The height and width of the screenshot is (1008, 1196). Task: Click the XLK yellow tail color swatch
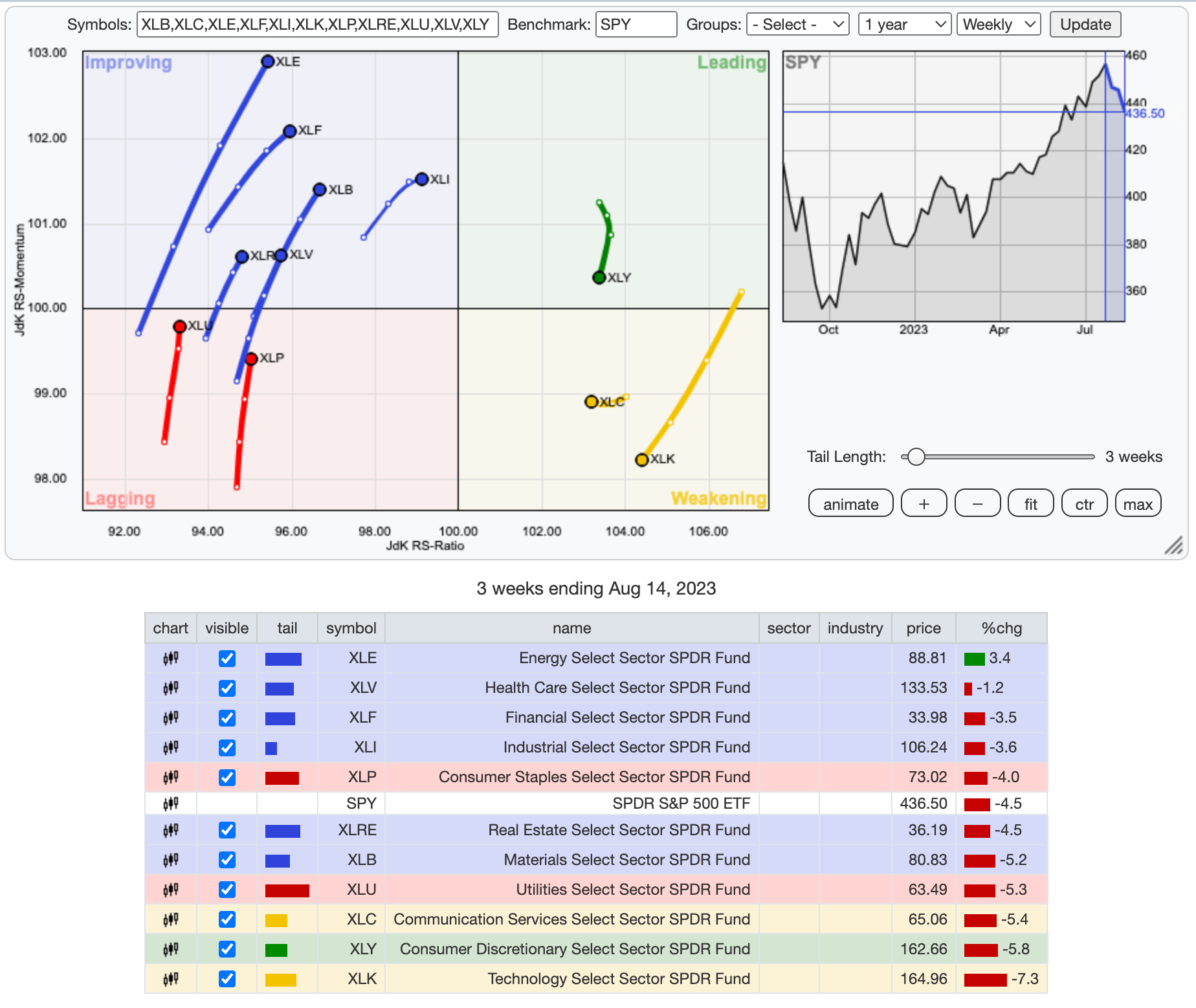tap(281, 980)
